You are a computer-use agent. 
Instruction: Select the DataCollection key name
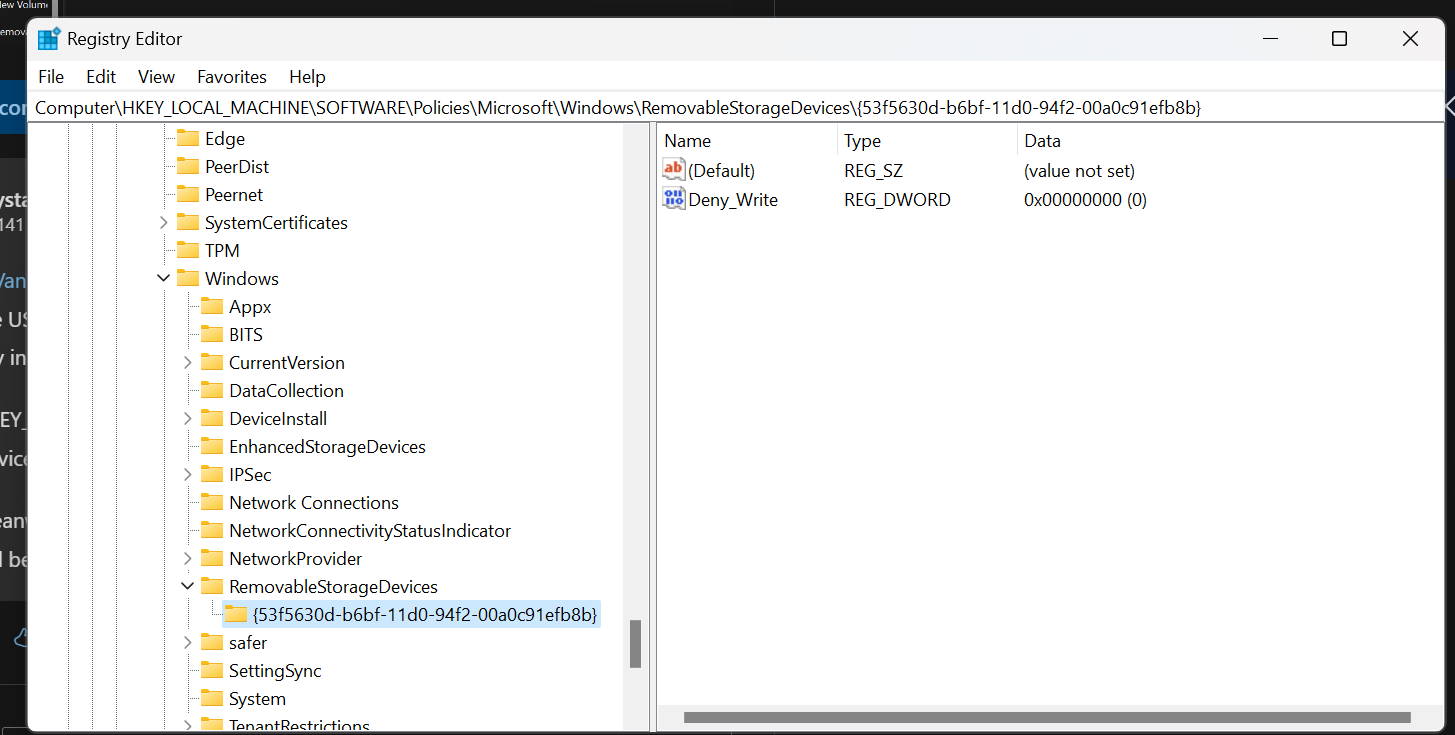click(286, 391)
